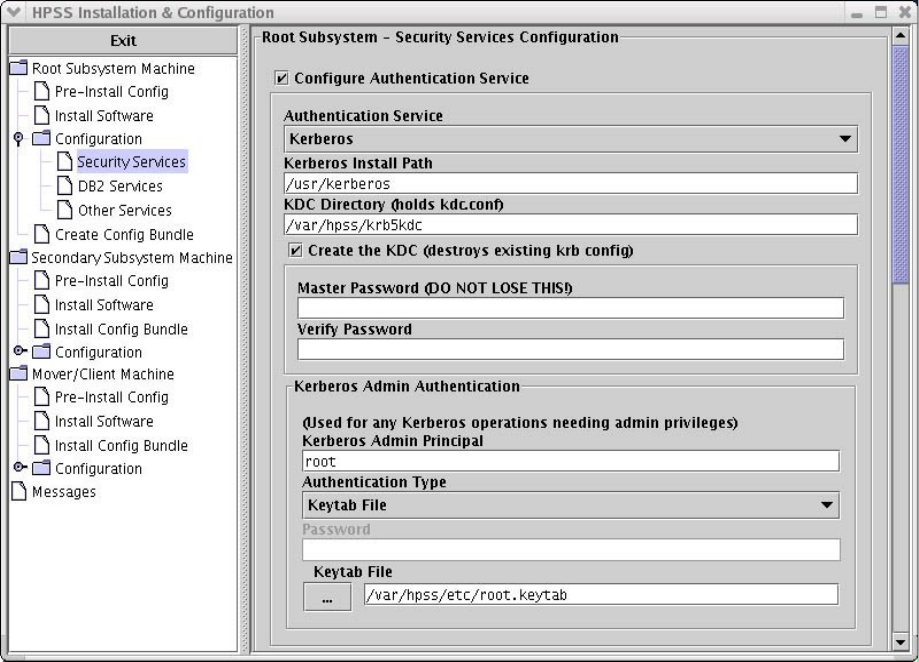Select Root Subsystem Machine tree label
The image size is (919, 662).
[113, 69]
